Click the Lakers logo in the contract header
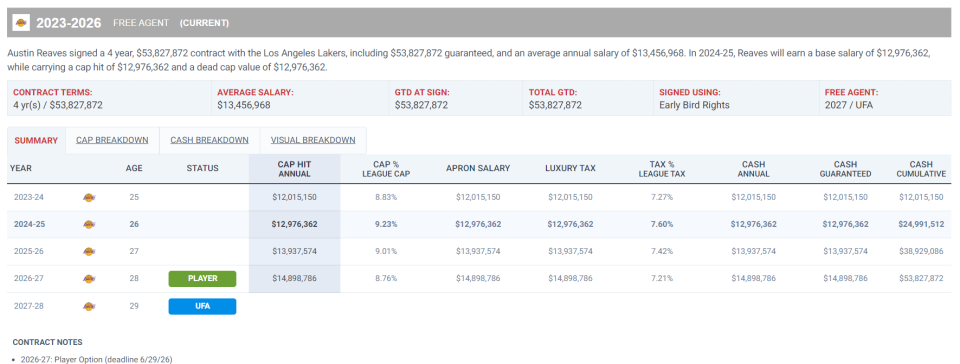The height and width of the screenshot is (364, 960). click(x=21, y=23)
